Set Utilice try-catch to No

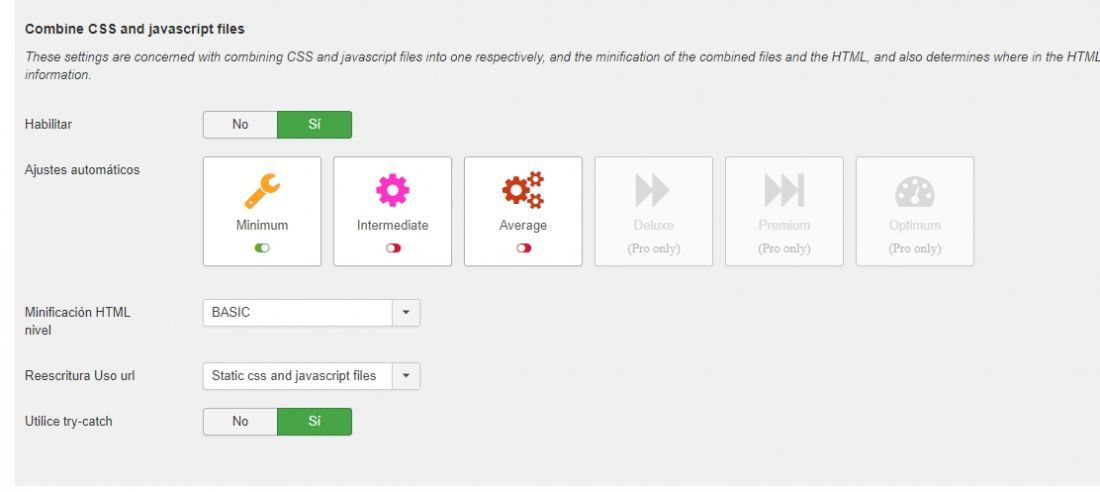click(240, 422)
